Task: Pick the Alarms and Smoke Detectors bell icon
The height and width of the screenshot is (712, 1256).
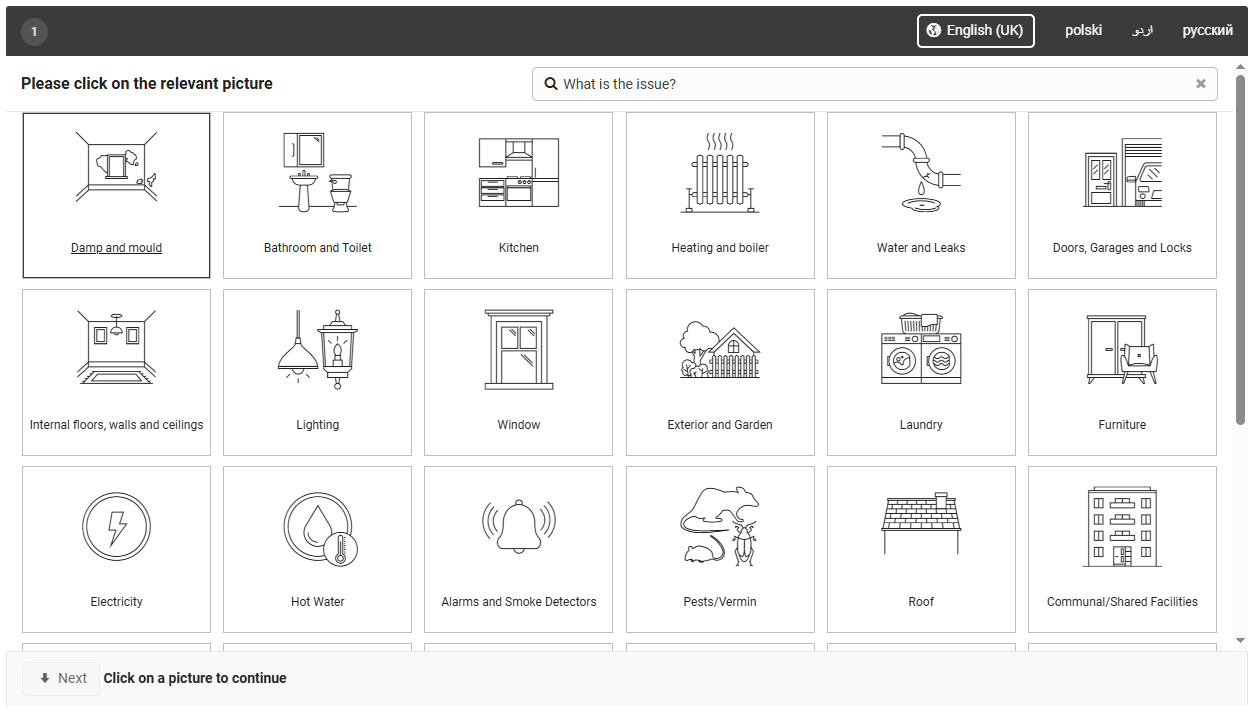Action: tap(518, 526)
